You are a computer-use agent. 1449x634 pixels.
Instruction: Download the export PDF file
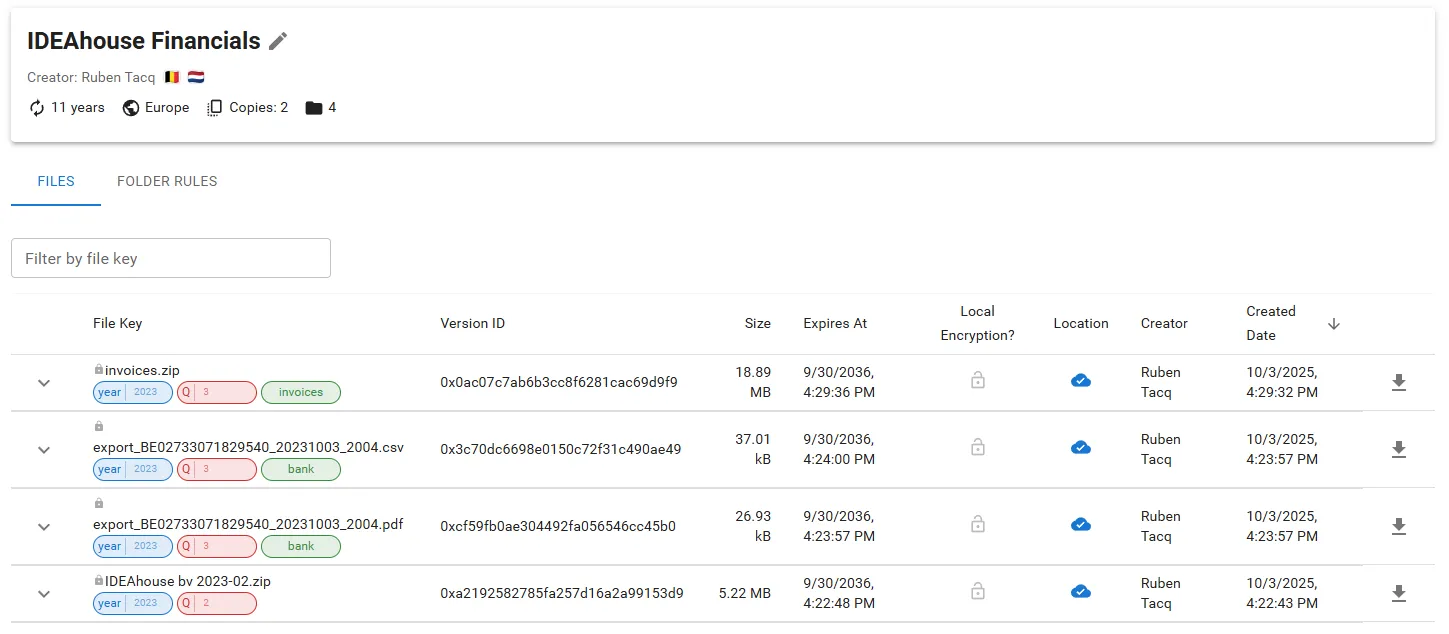point(1399,526)
